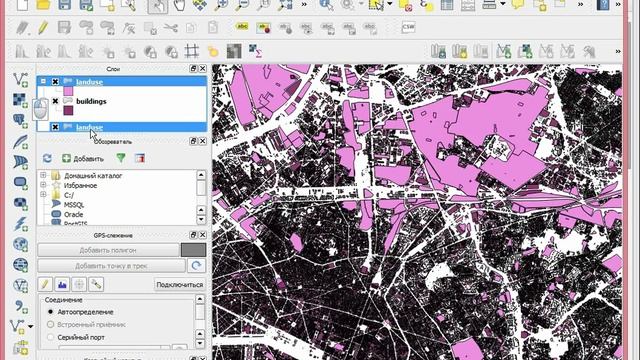Image resolution: width=640 pixels, height=360 pixels.
Task: Open Help with the question mark icon
Action: pos(603,5)
